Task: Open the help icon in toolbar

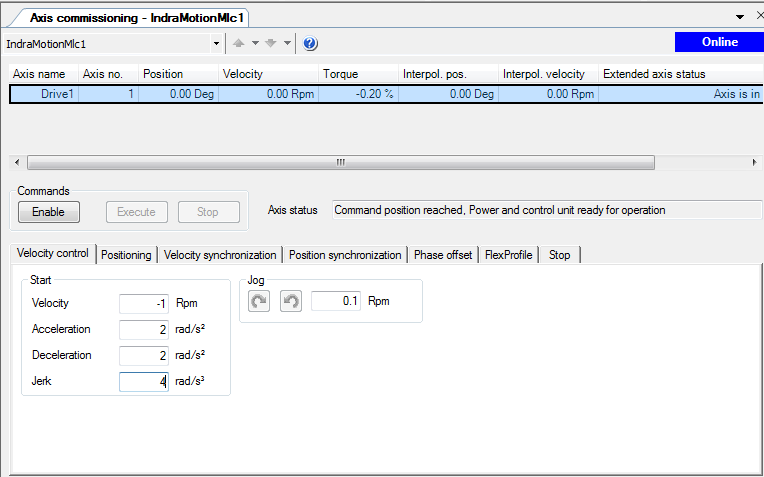Action: (x=310, y=43)
